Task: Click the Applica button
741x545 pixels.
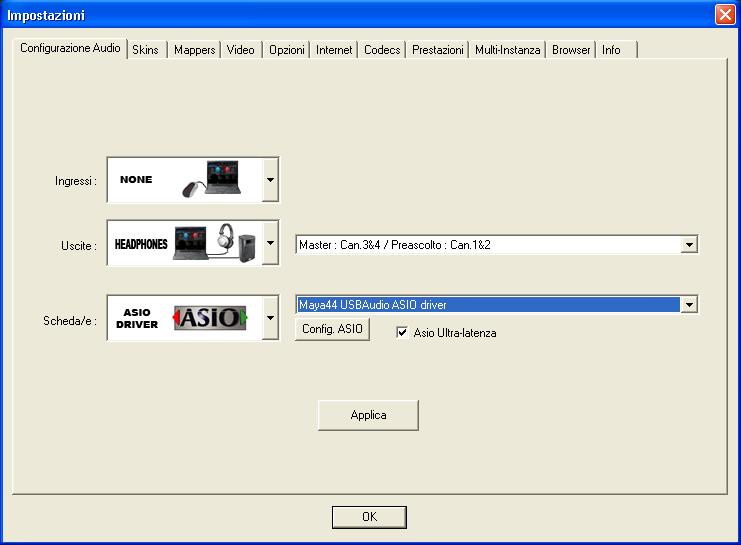Action: pos(368,415)
